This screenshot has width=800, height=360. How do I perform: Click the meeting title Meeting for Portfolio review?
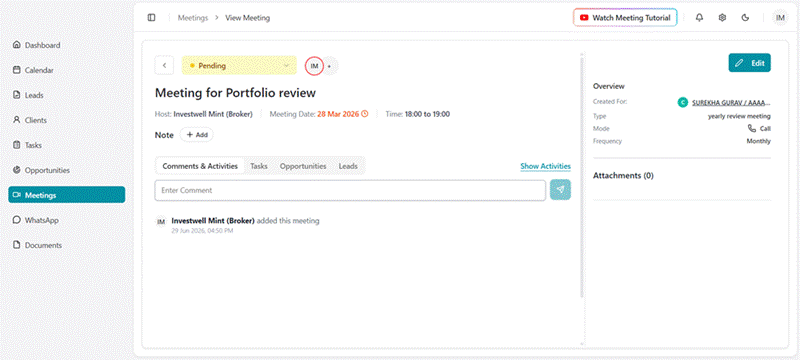tap(235, 93)
